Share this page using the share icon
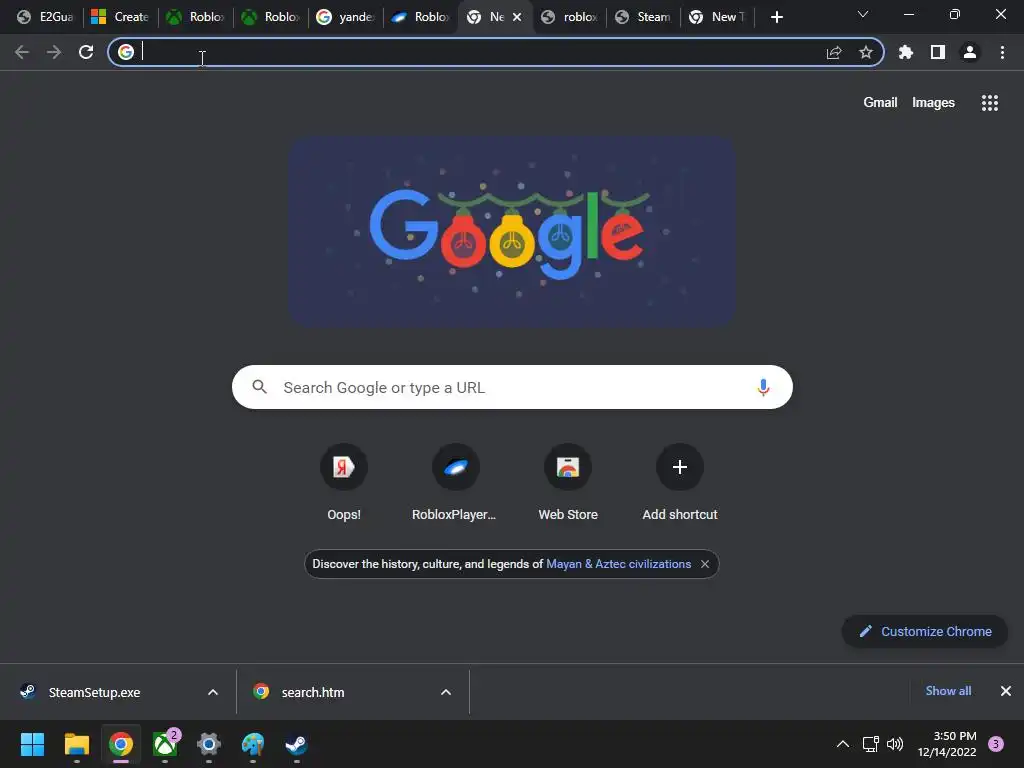The width and height of the screenshot is (1024, 768). 834,52
